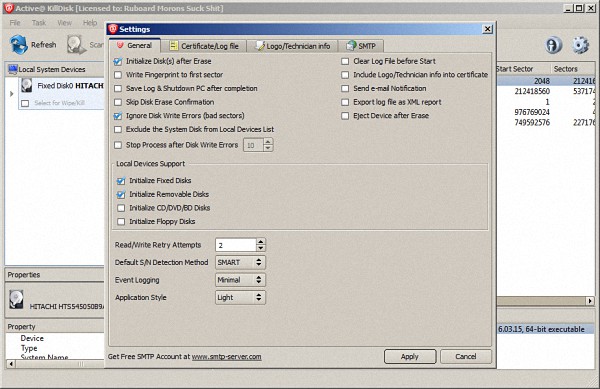600x389 pixels.
Task: Select the row with start sector 976769024
Action: pyautogui.click(x=546, y=112)
